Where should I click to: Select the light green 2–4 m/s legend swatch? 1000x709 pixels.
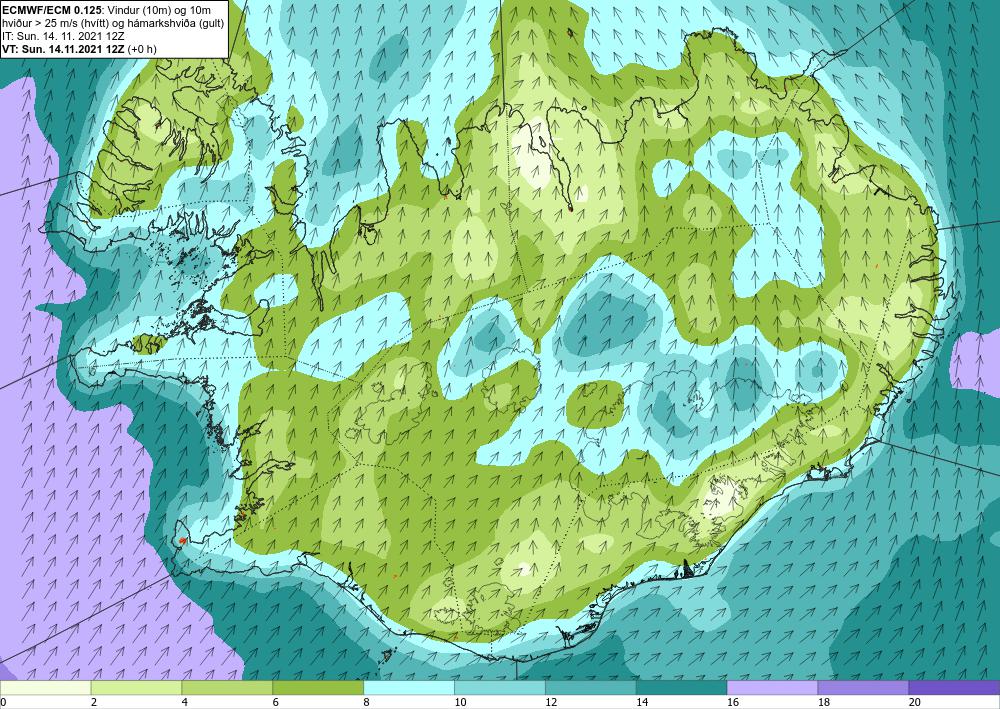136,687
